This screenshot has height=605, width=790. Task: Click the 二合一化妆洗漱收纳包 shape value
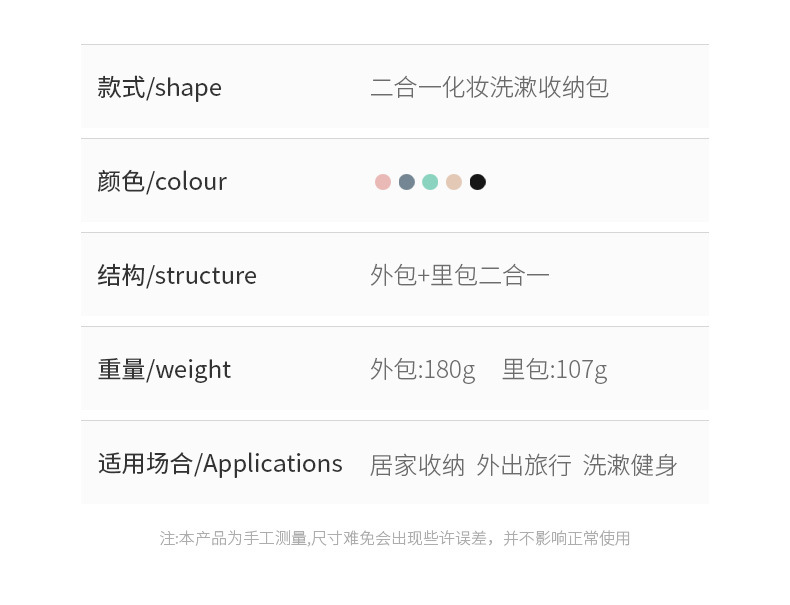tap(489, 88)
